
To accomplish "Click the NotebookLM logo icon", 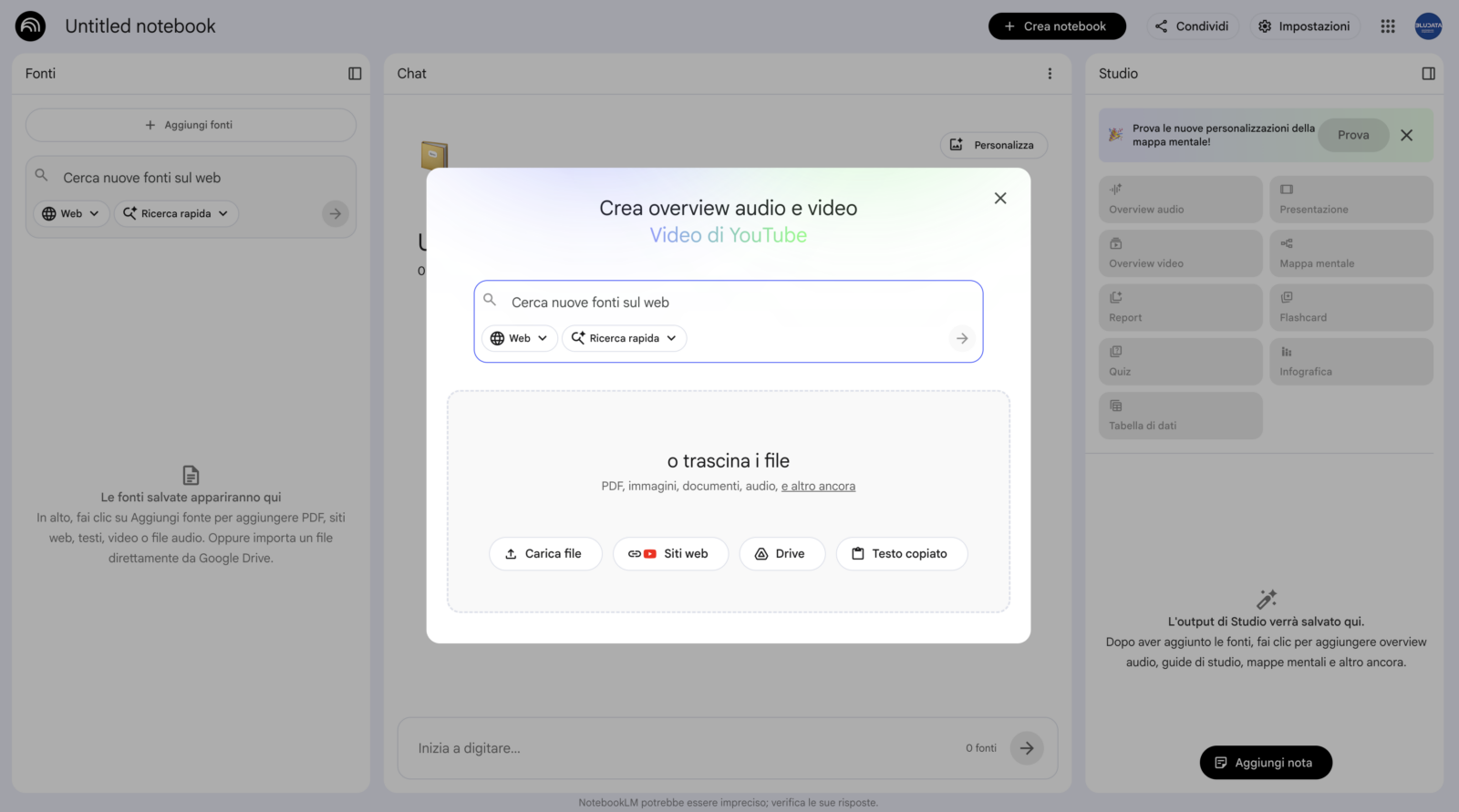I will tap(30, 26).
